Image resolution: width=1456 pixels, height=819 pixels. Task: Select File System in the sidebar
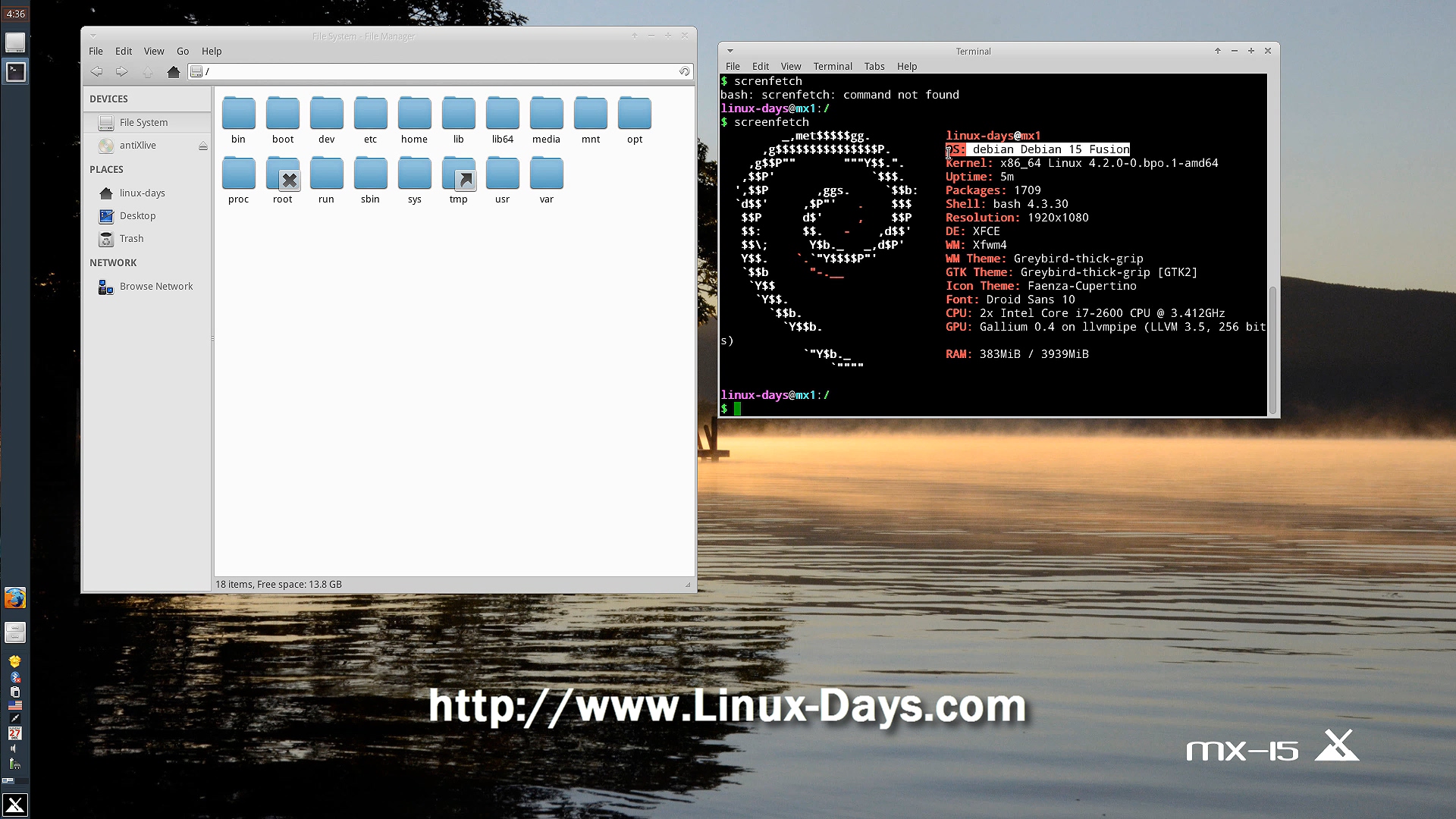(x=146, y=122)
